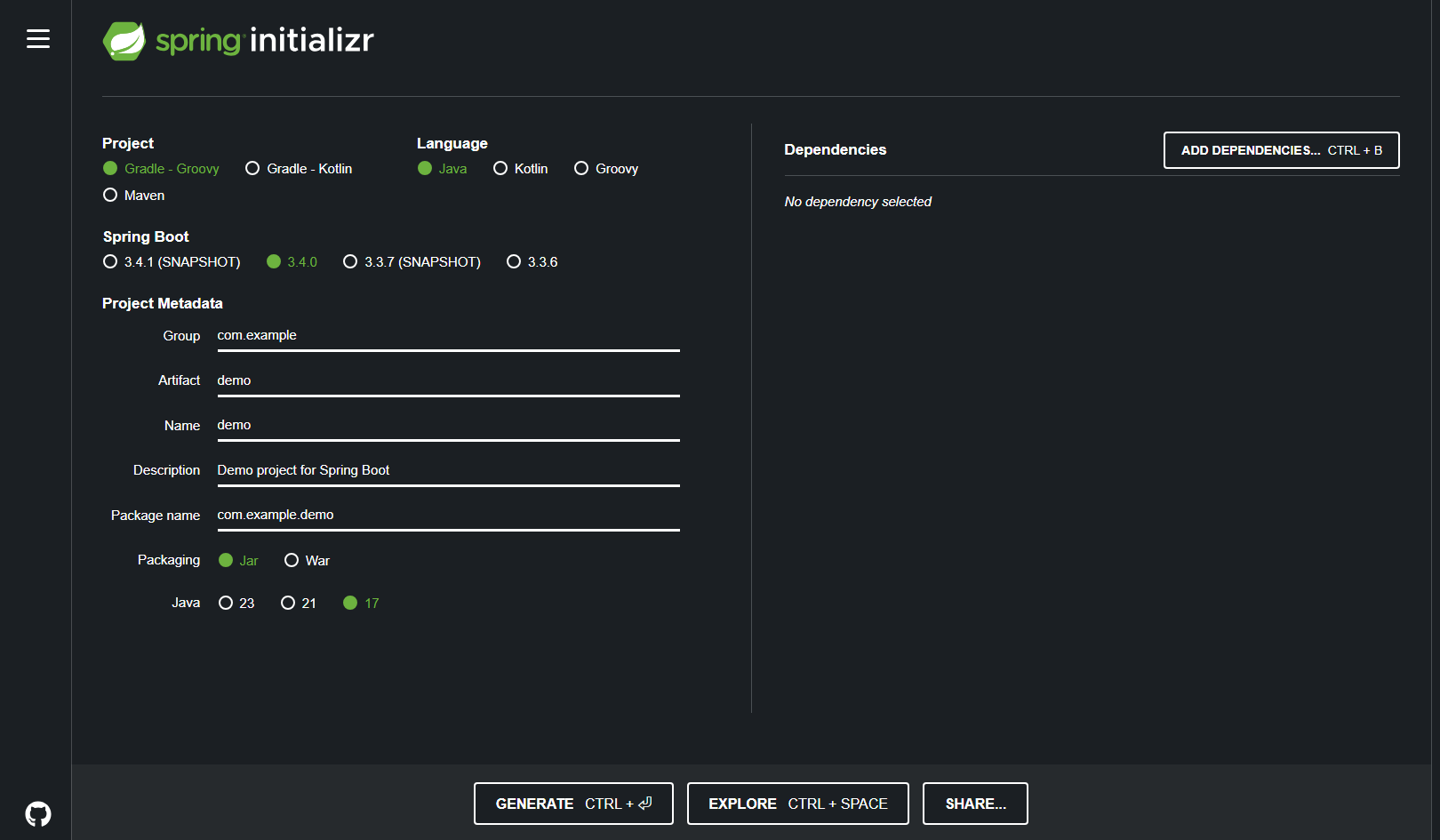The image size is (1440, 840).
Task: Pick Java version 17
Action: [361, 604]
